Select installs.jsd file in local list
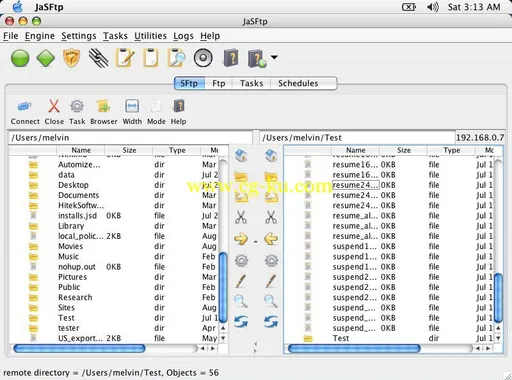The height and width of the screenshot is (380, 512). 113,216
